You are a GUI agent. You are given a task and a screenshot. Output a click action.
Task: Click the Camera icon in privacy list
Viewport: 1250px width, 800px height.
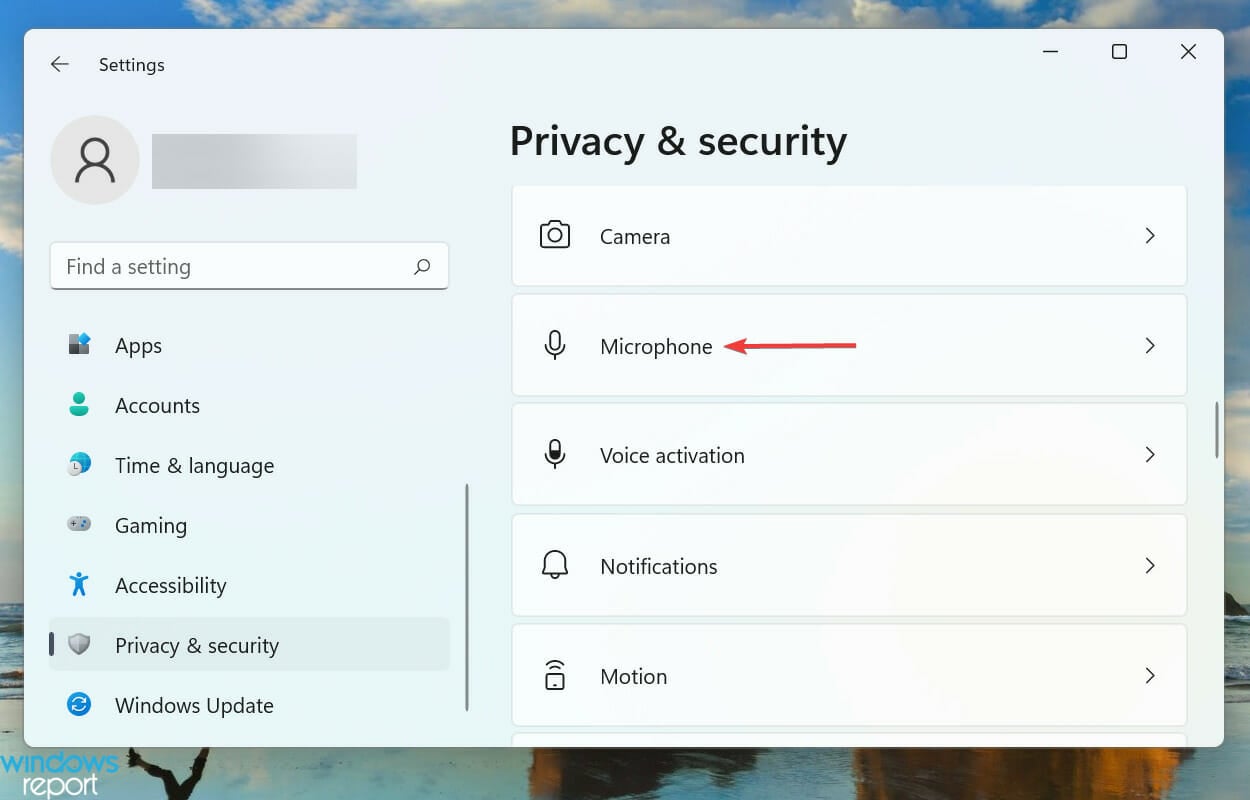pyautogui.click(x=555, y=235)
